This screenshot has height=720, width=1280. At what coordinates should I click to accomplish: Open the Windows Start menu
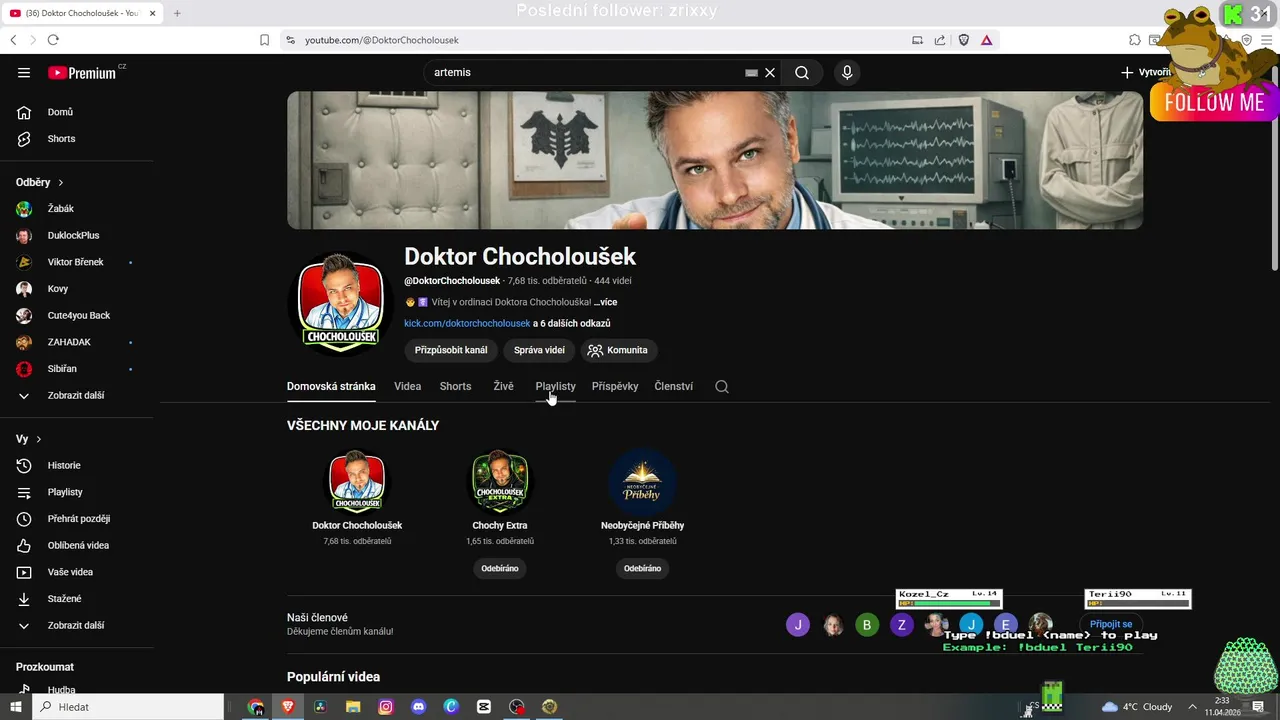pyautogui.click(x=16, y=707)
